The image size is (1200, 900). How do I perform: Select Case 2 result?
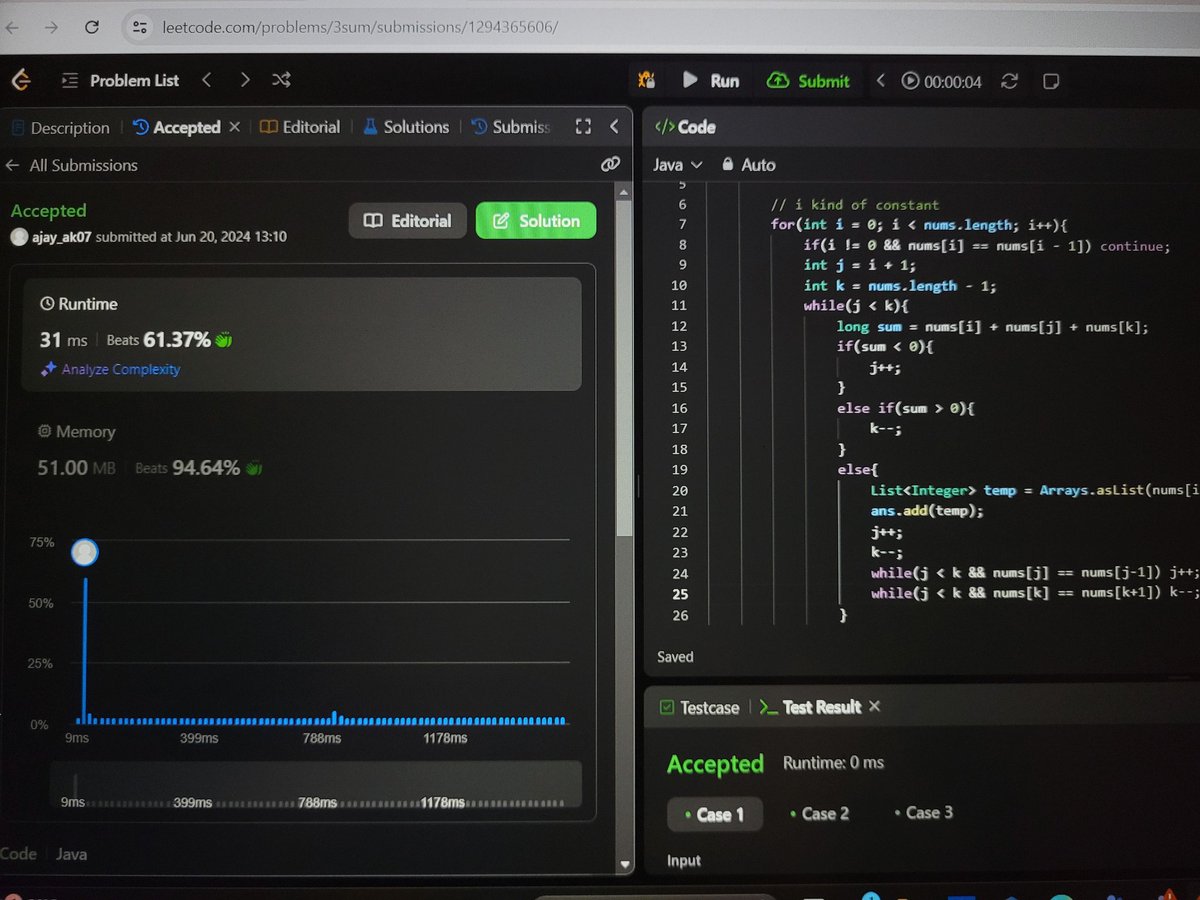[818, 813]
